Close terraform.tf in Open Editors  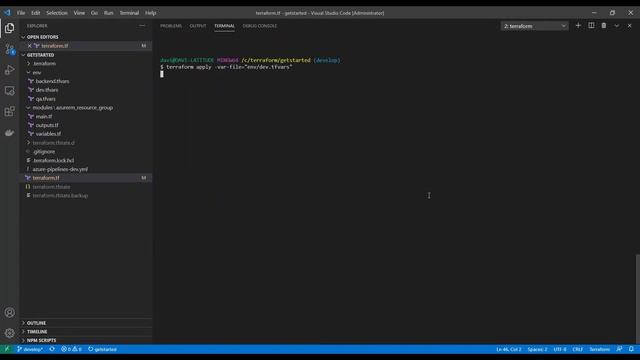pyautogui.click(x=29, y=46)
